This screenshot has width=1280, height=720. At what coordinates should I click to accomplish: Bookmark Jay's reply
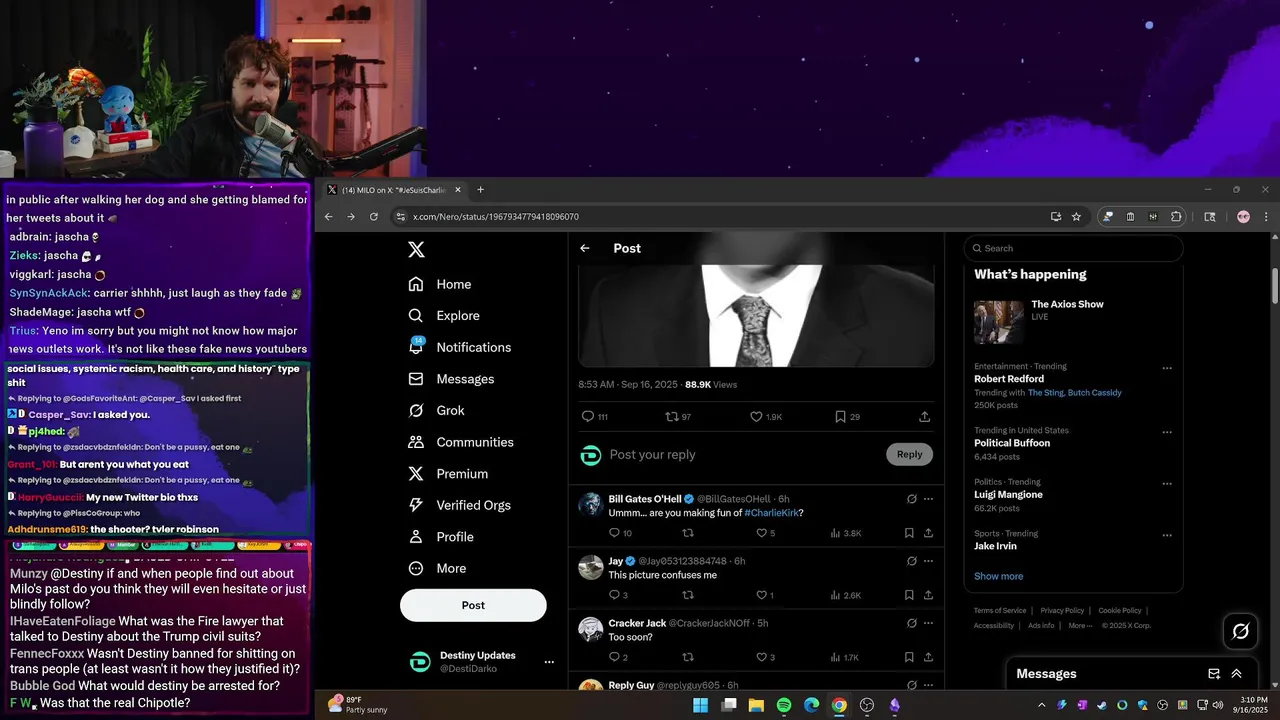(x=909, y=595)
